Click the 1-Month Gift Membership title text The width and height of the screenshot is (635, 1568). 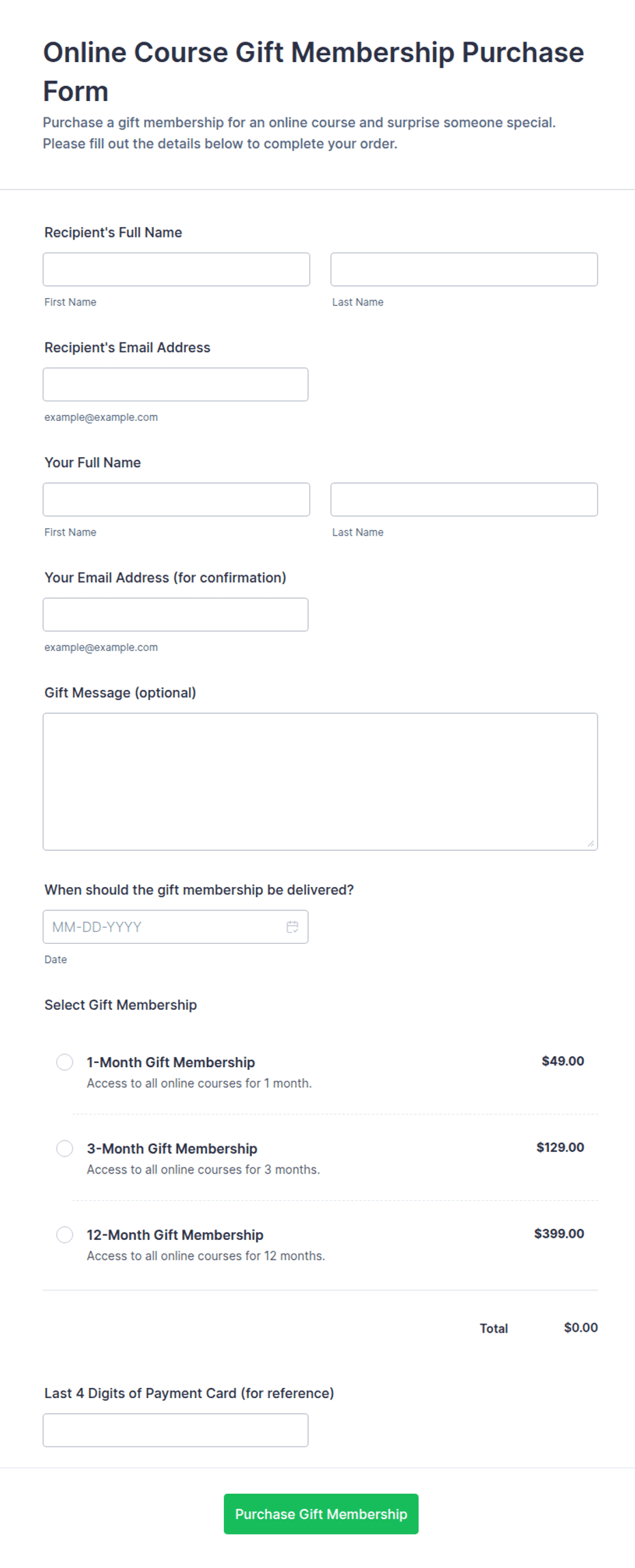tap(171, 1062)
